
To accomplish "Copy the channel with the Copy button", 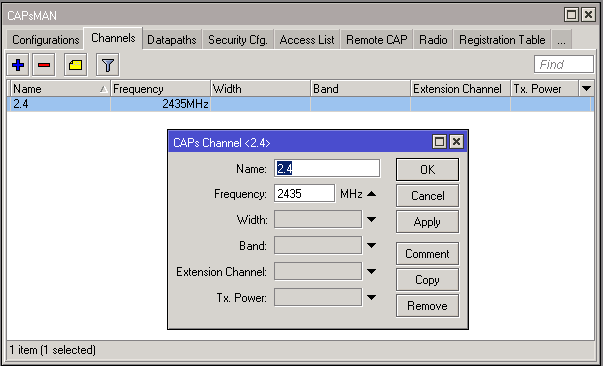I will 427,279.
